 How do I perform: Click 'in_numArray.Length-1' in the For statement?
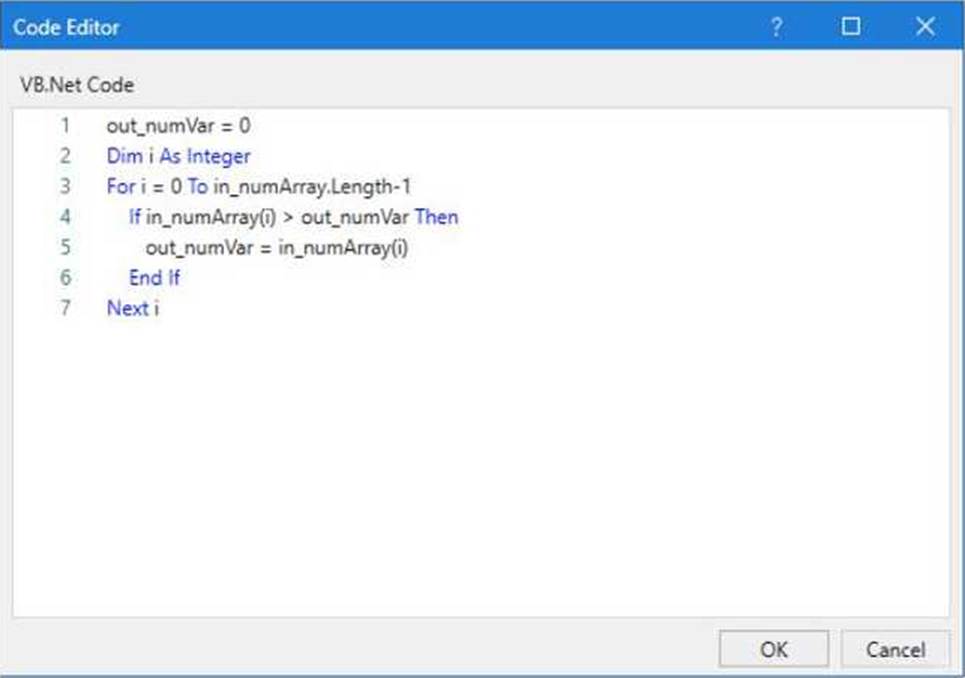[312, 187]
